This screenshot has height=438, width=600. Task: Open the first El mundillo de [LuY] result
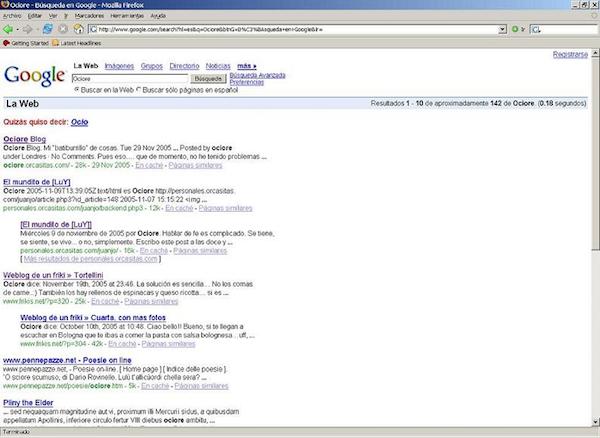37,182
